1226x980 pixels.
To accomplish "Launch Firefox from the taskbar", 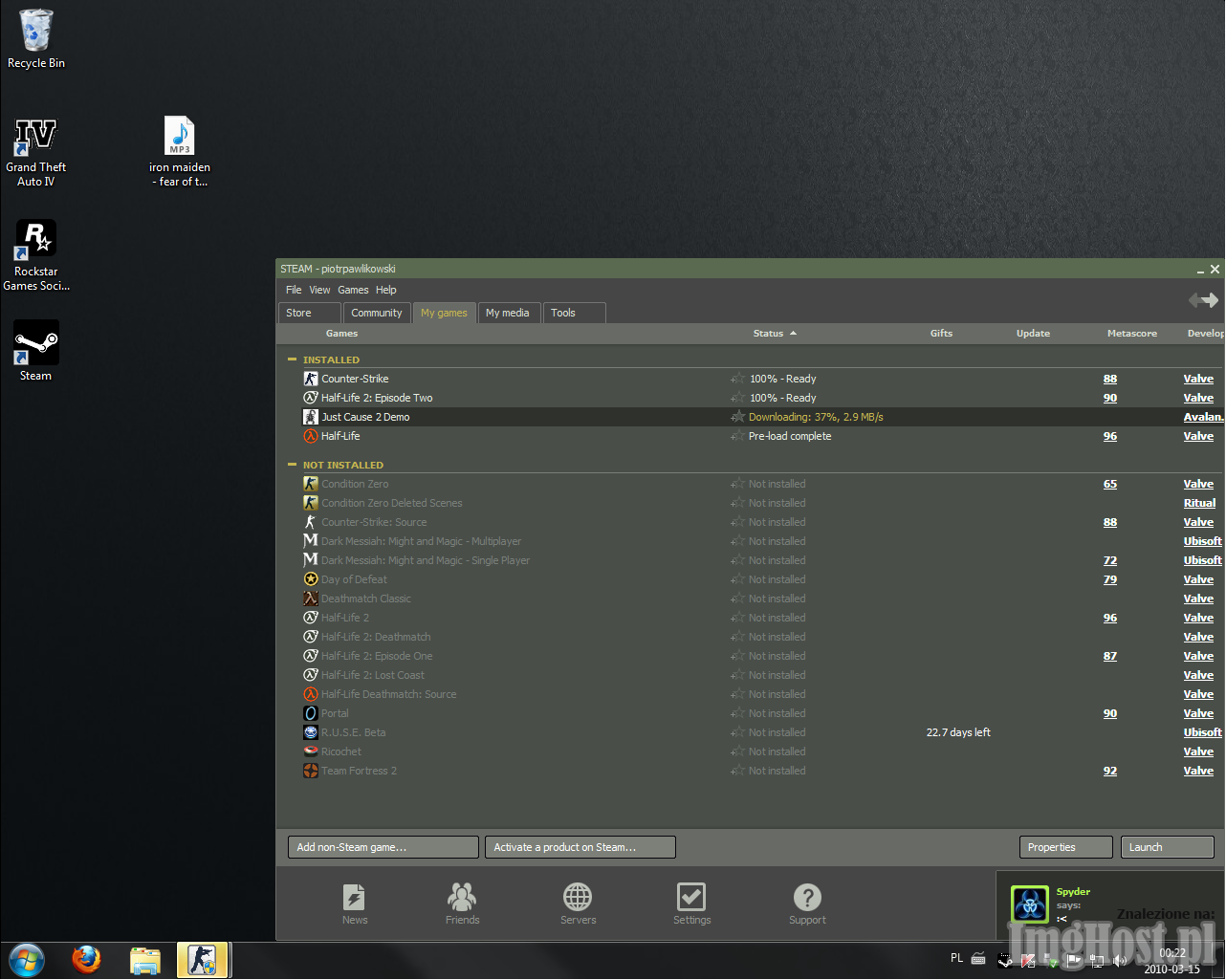I will (86, 960).
